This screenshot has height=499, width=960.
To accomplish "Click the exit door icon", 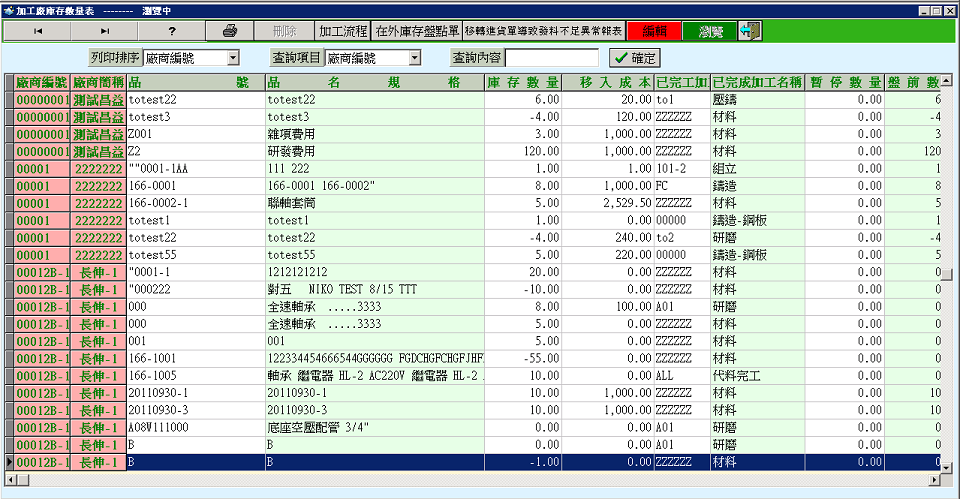I will point(750,31).
